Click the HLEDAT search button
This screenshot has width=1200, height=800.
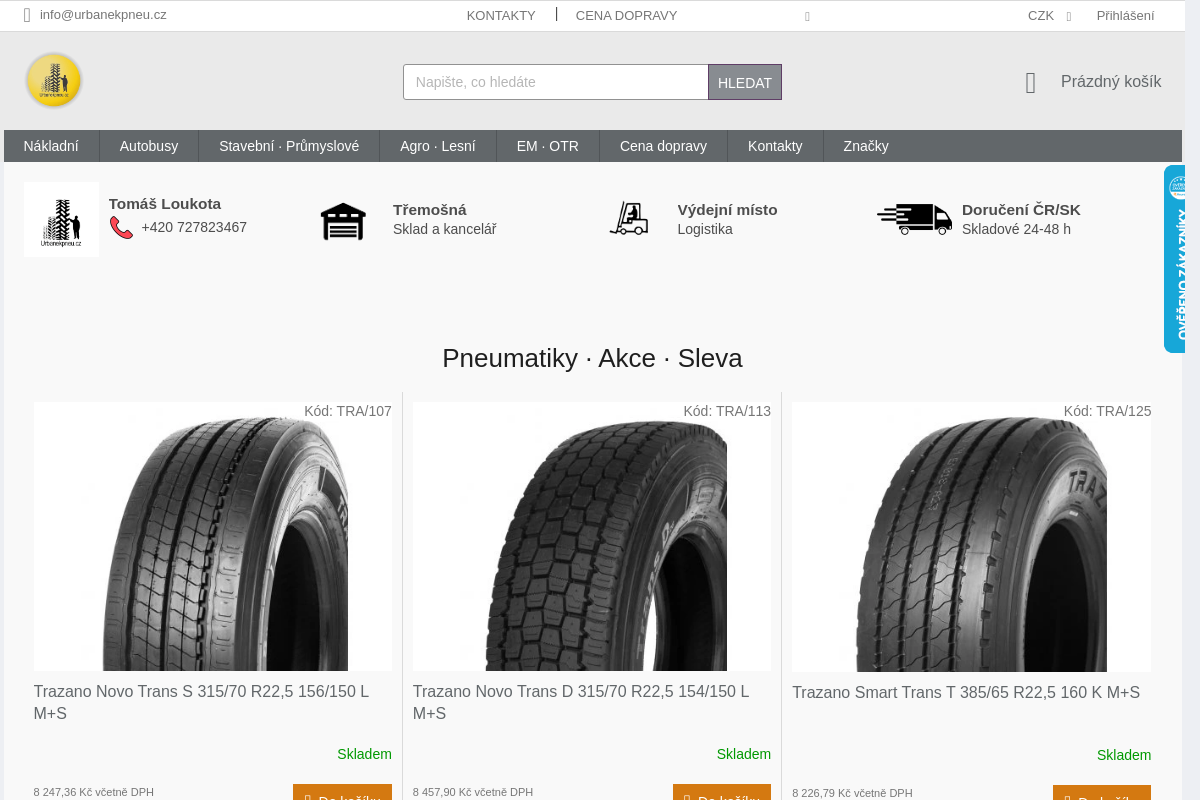click(745, 82)
